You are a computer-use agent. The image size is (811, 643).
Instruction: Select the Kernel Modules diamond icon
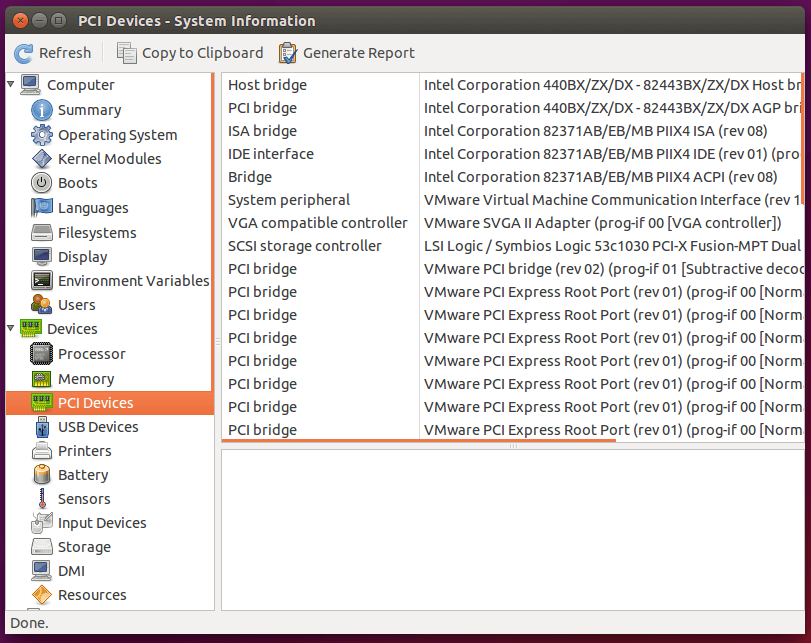click(42, 159)
